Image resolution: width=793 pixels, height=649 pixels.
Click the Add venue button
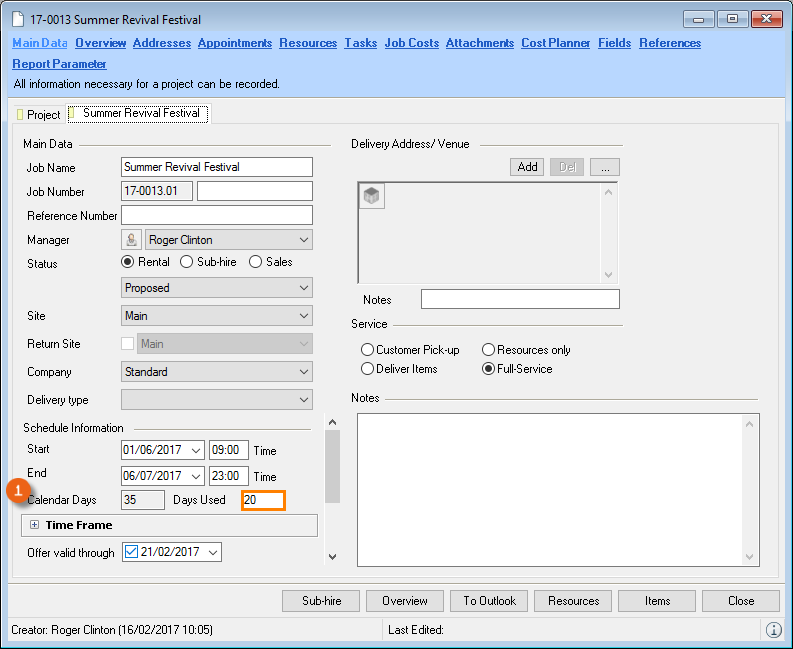[527, 167]
